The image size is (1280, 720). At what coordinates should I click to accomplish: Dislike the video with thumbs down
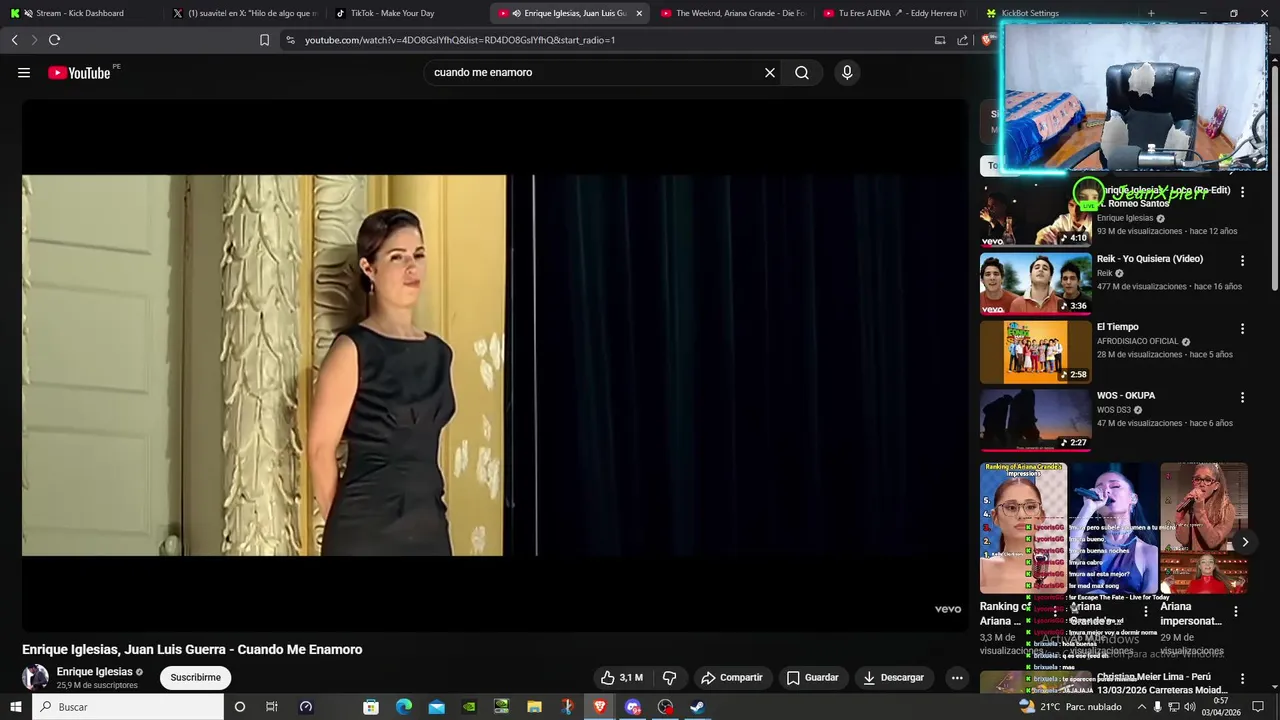tap(670, 678)
